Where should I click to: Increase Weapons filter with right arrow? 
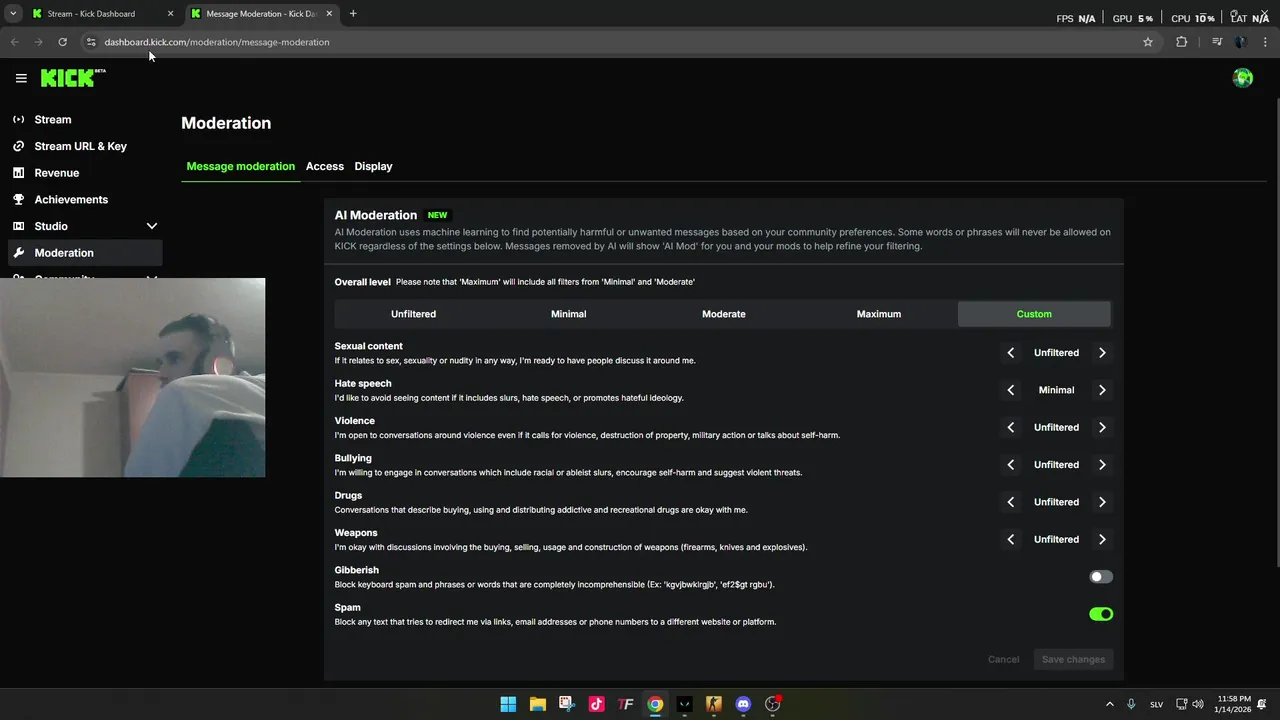tap(1102, 539)
